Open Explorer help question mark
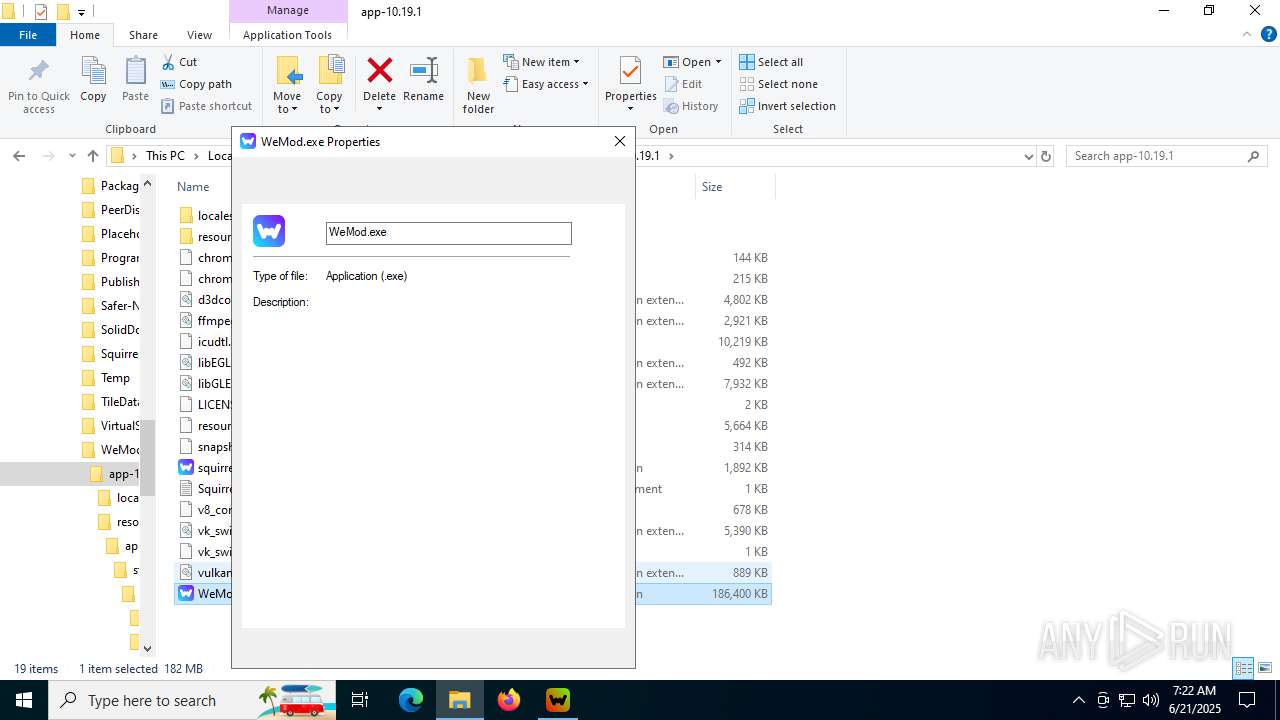The width and height of the screenshot is (1280, 720). click(1269, 34)
